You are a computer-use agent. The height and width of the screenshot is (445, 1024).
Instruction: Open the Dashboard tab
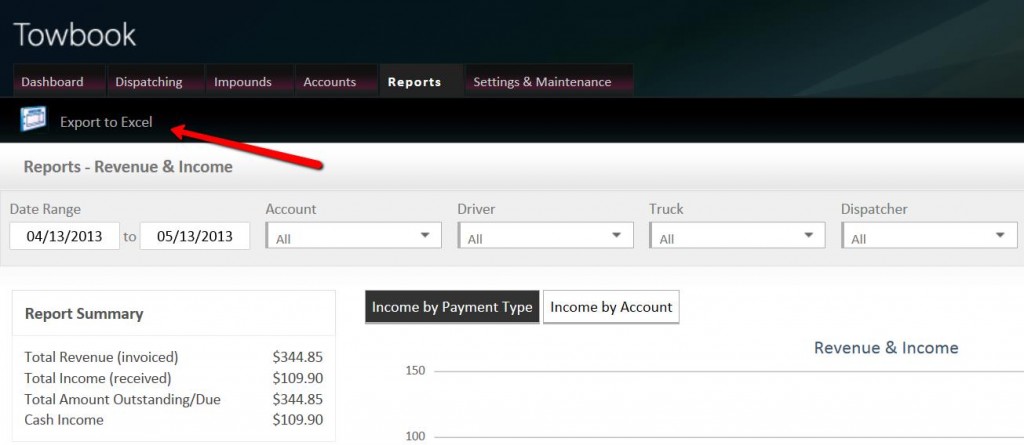click(x=52, y=82)
